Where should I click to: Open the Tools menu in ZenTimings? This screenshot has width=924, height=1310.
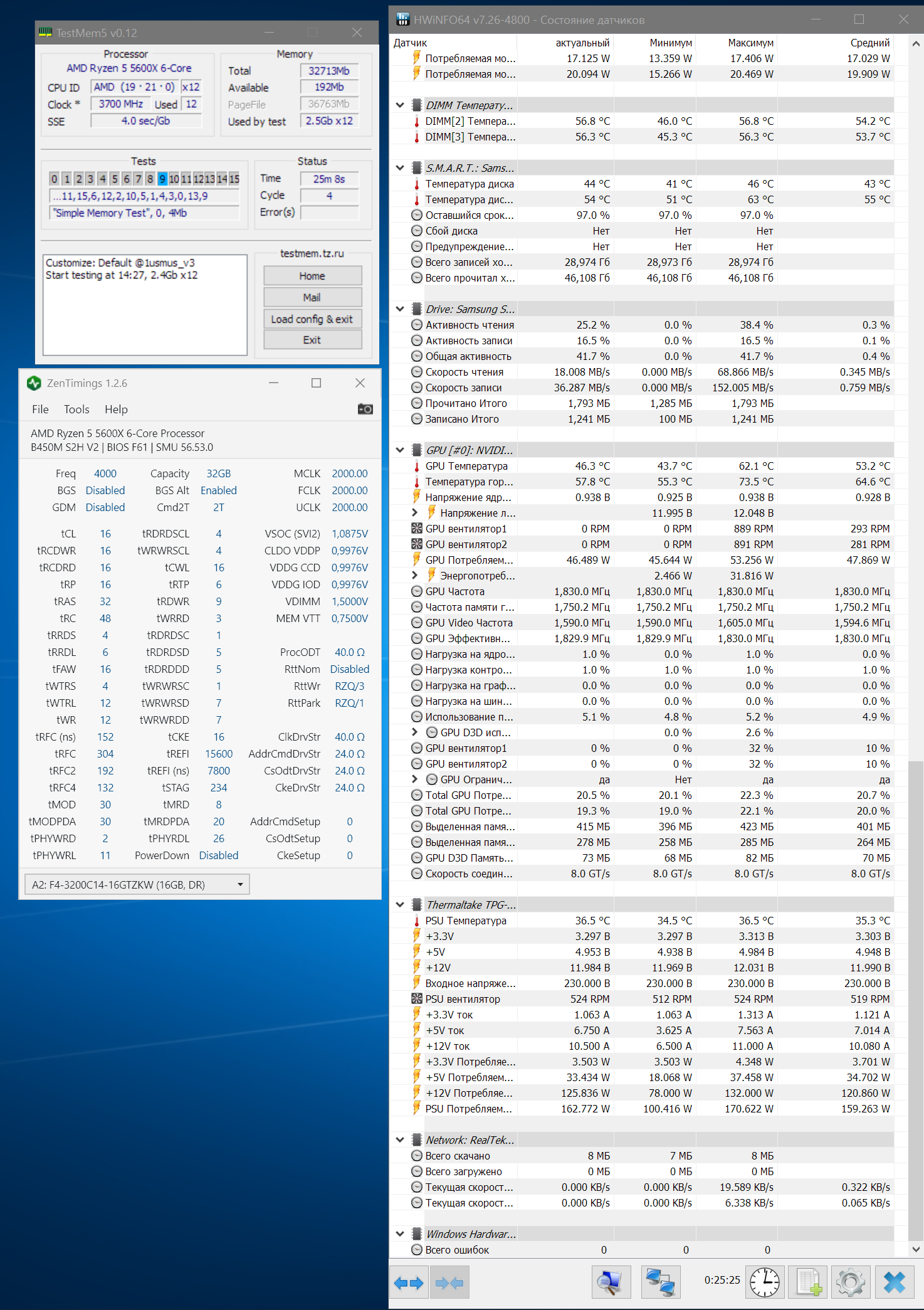point(76,409)
